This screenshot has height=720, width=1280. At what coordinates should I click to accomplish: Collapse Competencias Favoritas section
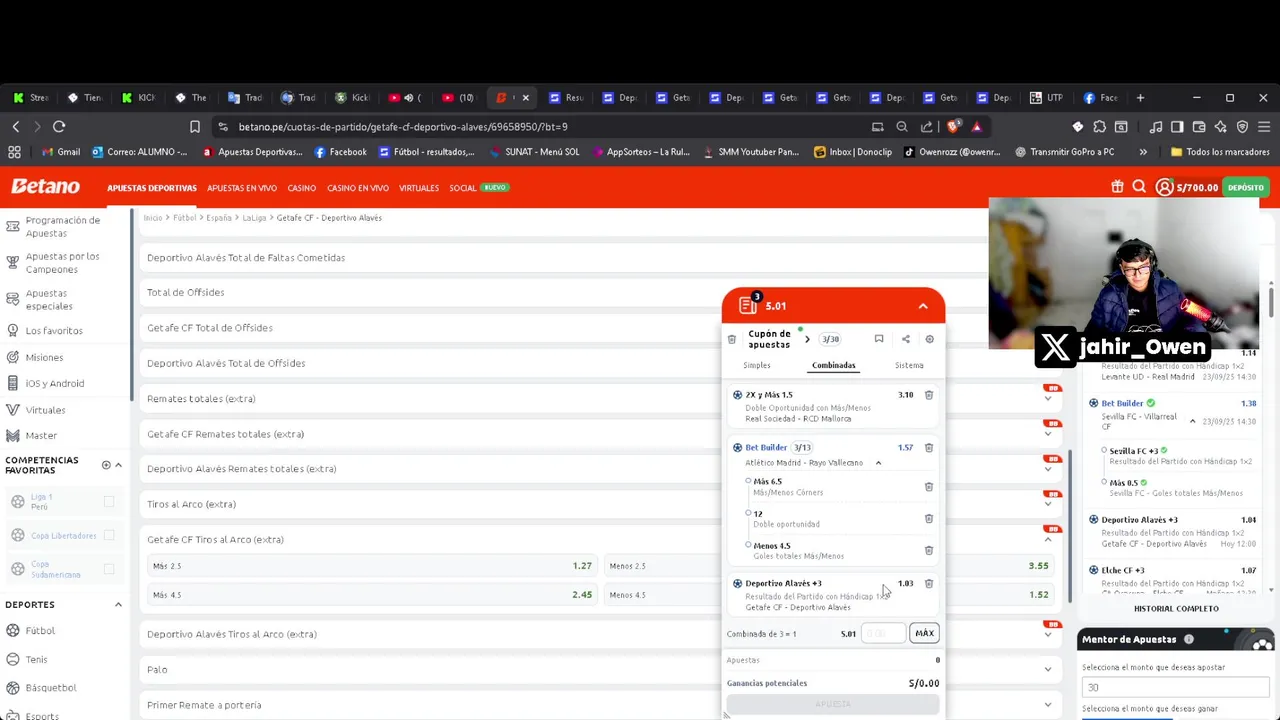tap(118, 465)
